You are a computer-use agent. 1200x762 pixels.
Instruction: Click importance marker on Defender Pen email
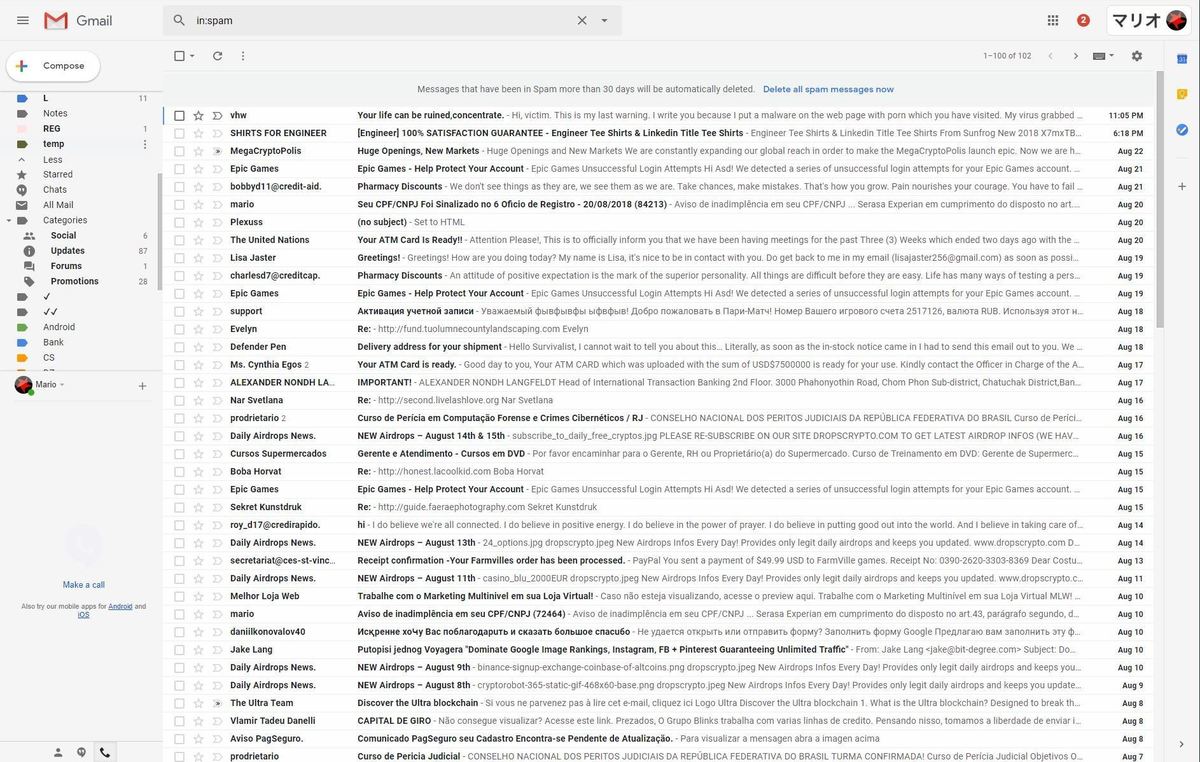coord(217,347)
